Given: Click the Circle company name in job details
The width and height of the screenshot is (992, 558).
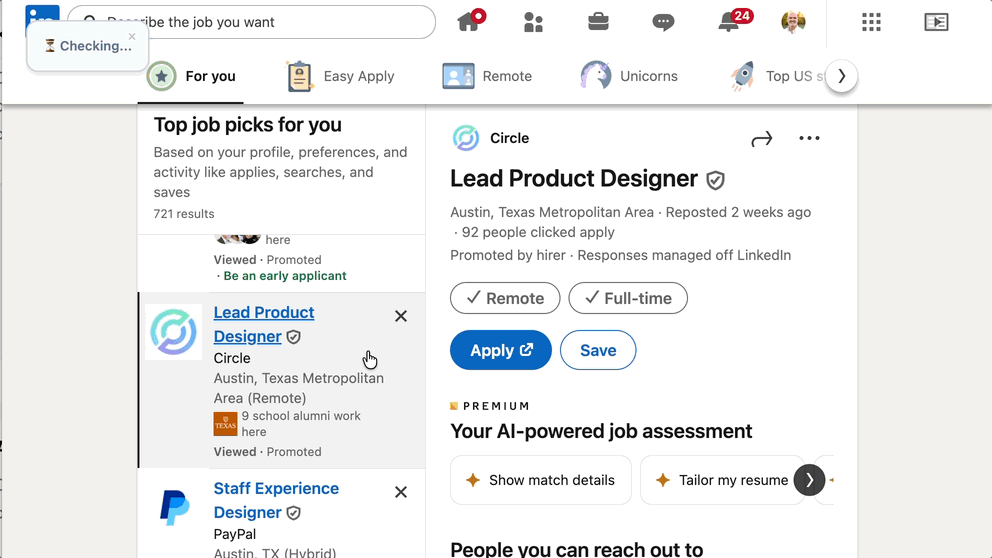Looking at the screenshot, I should coord(509,138).
